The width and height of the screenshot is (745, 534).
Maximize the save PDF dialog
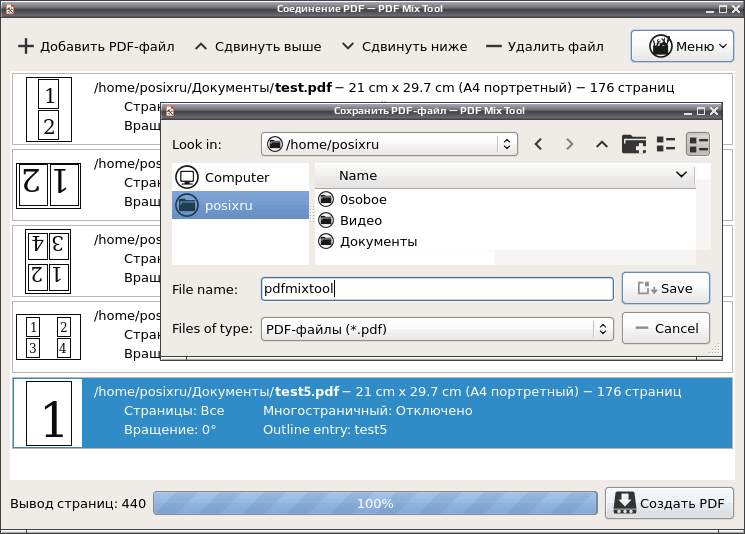point(701,111)
